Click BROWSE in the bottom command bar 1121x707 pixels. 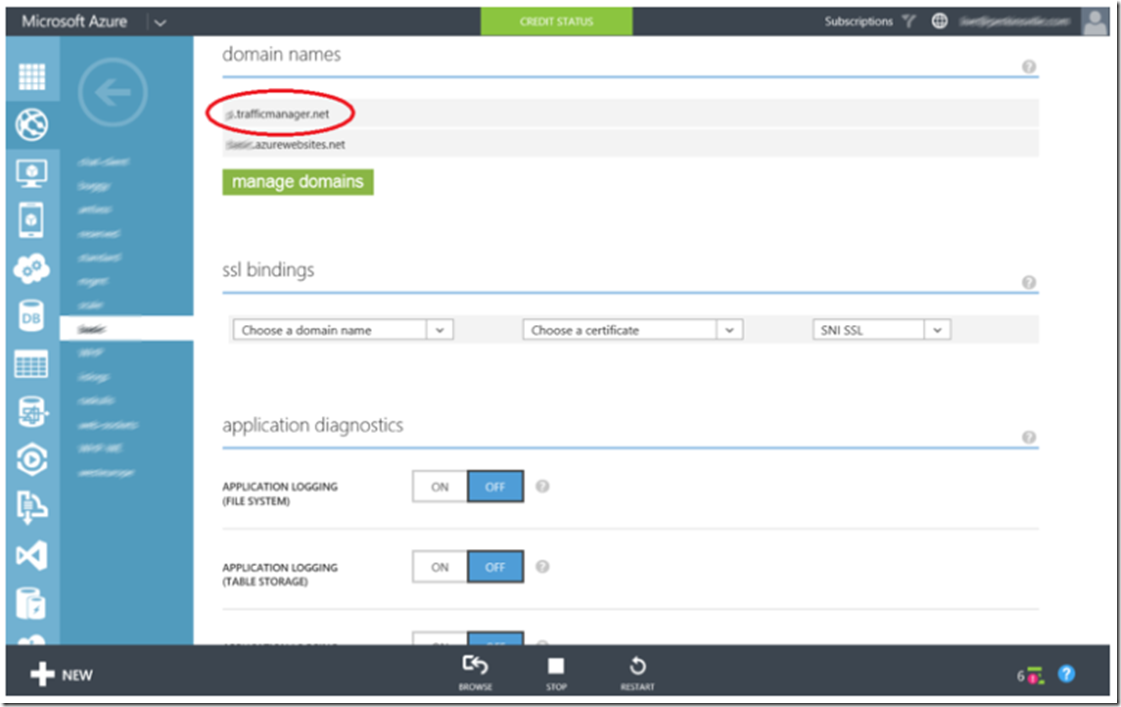(x=475, y=673)
